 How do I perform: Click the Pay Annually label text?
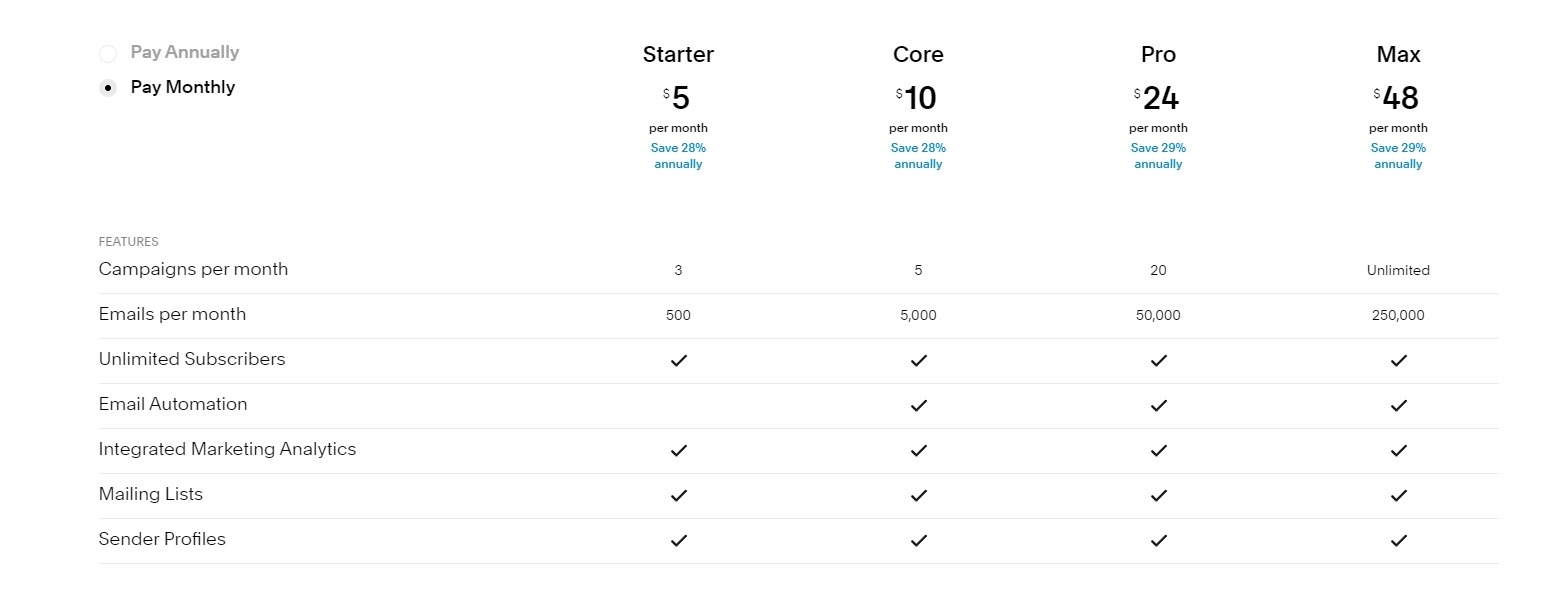pos(185,52)
